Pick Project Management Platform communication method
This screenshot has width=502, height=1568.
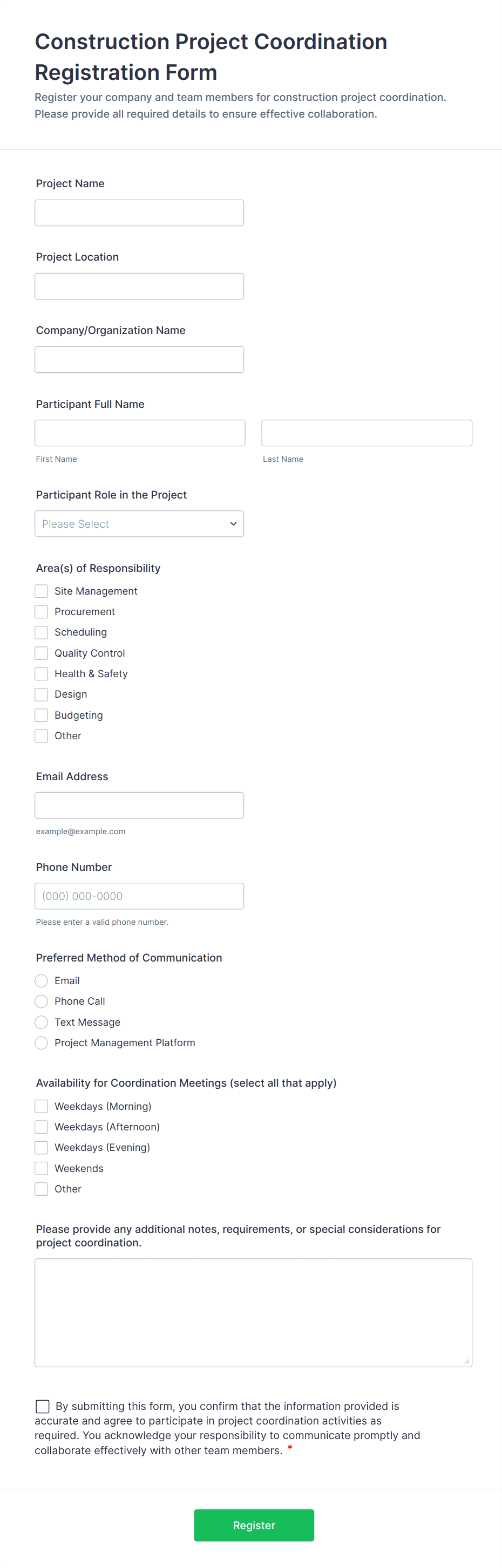click(x=41, y=1042)
